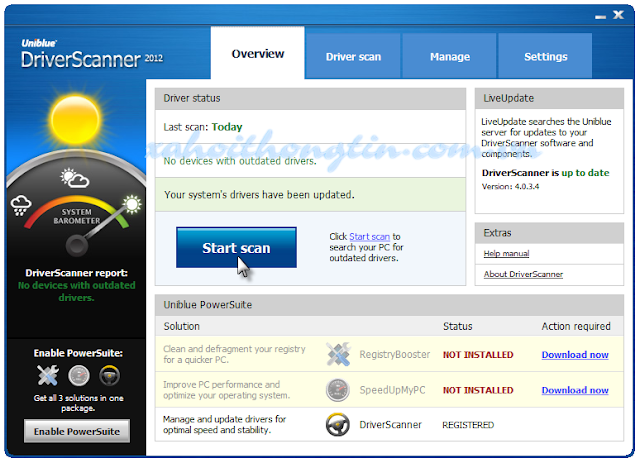Viewport: 640px width, 463px height.
Task: Click the large sun weather icon
Action: (75, 120)
